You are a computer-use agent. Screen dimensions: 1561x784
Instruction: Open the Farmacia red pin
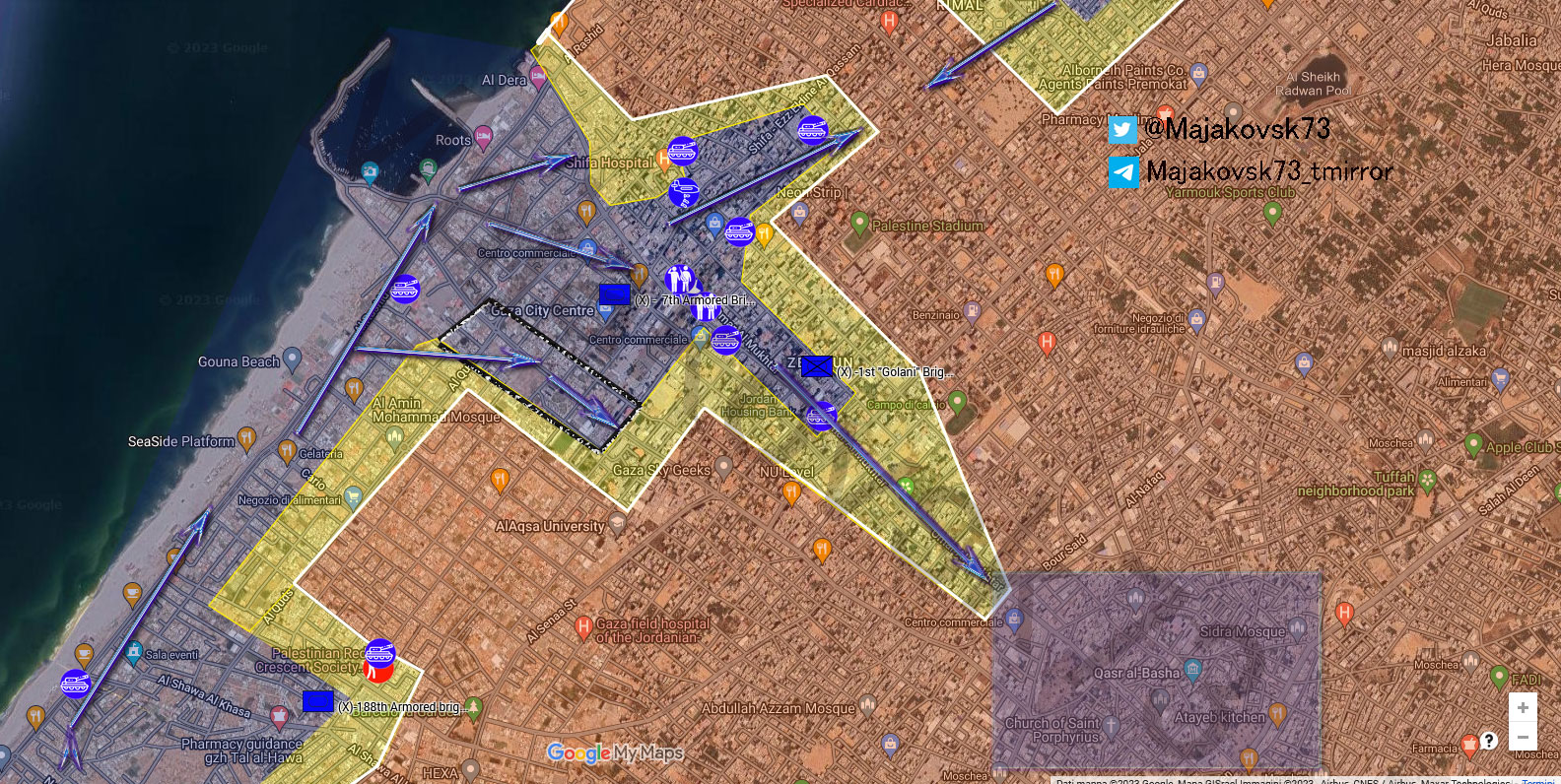pyautogui.click(x=1469, y=745)
